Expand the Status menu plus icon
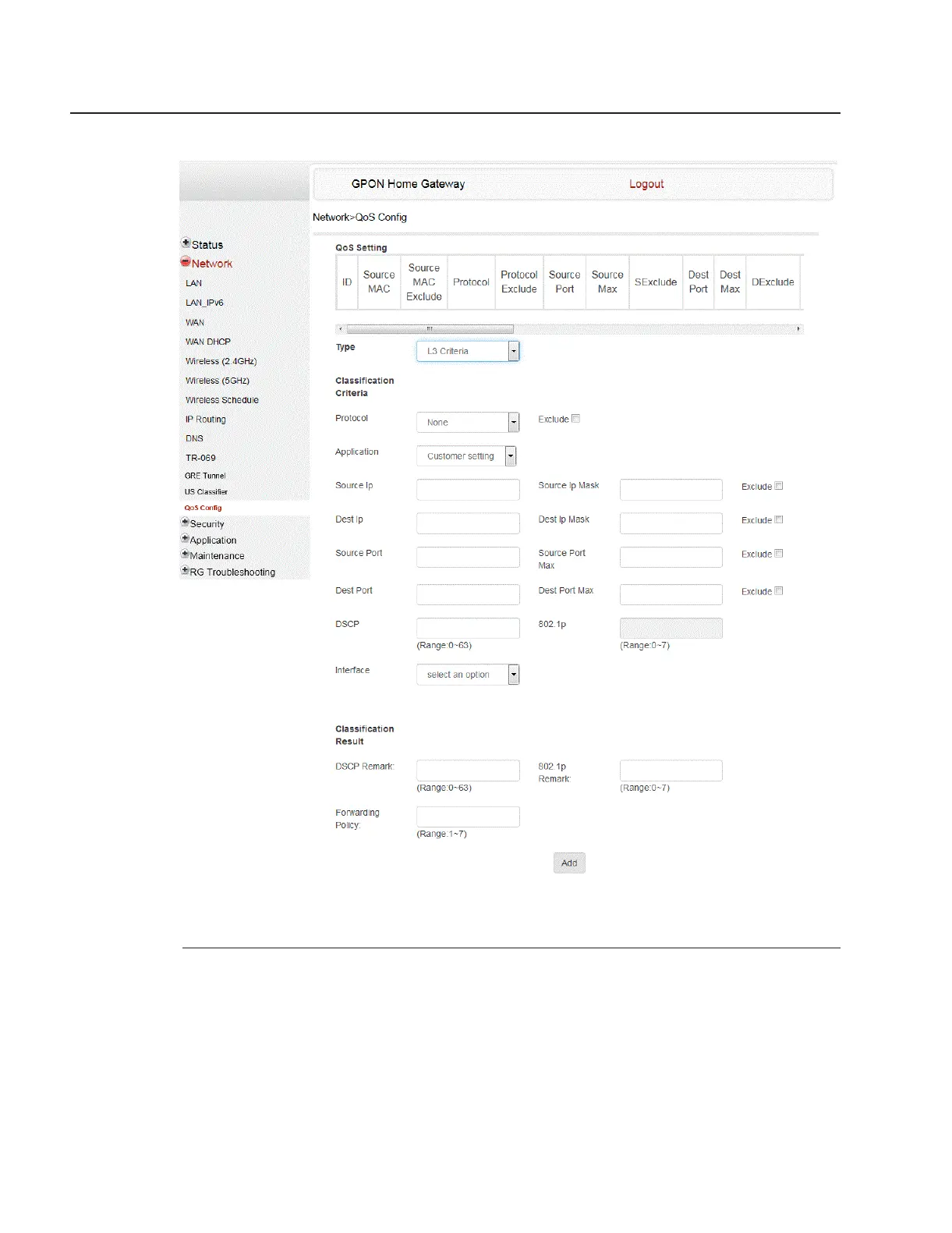This screenshot has height=1233, width=952. pyautogui.click(x=186, y=243)
